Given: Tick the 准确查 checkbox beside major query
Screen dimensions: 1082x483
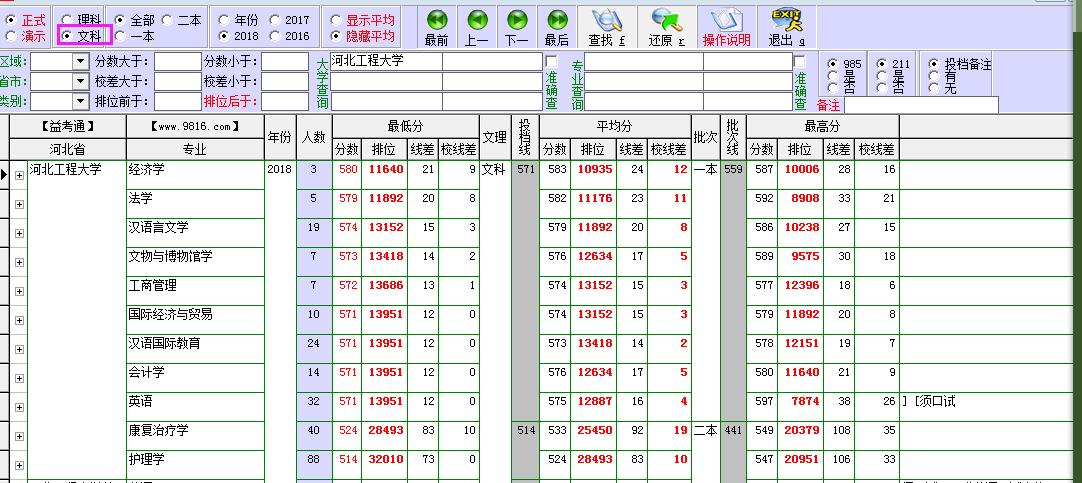Looking at the screenshot, I should click(799, 61).
